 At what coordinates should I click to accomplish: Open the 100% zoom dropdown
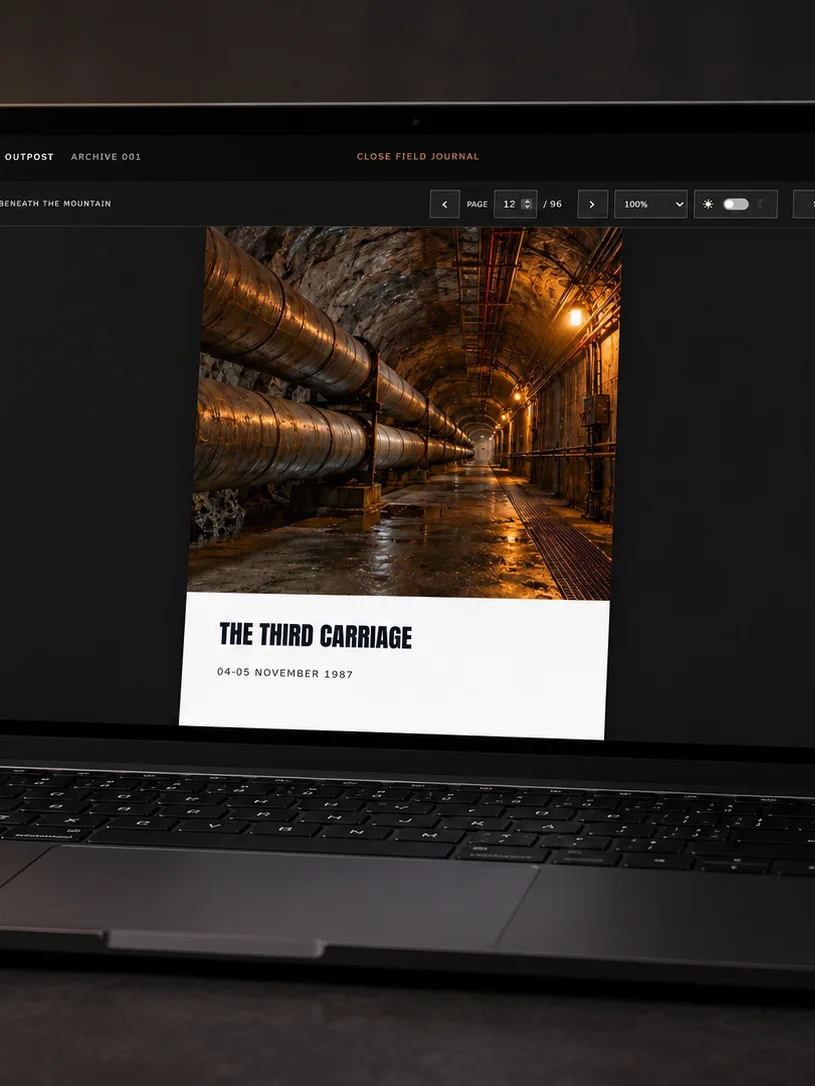click(x=651, y=204)
